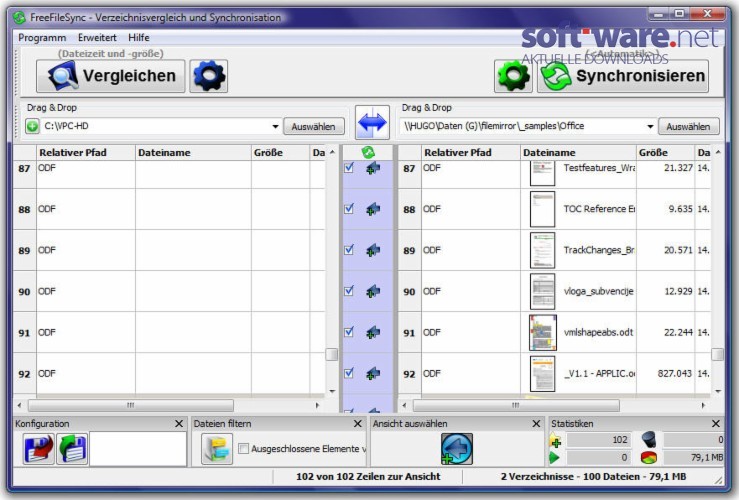Sort right grid by Größe header

pos(665,153)
